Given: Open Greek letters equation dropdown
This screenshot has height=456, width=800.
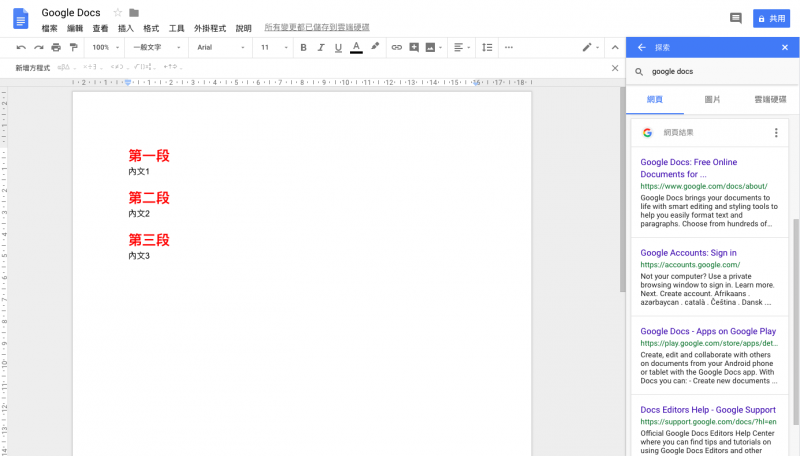Looking at the screenshot, I should pyautogui.click(x=67, y=67).
